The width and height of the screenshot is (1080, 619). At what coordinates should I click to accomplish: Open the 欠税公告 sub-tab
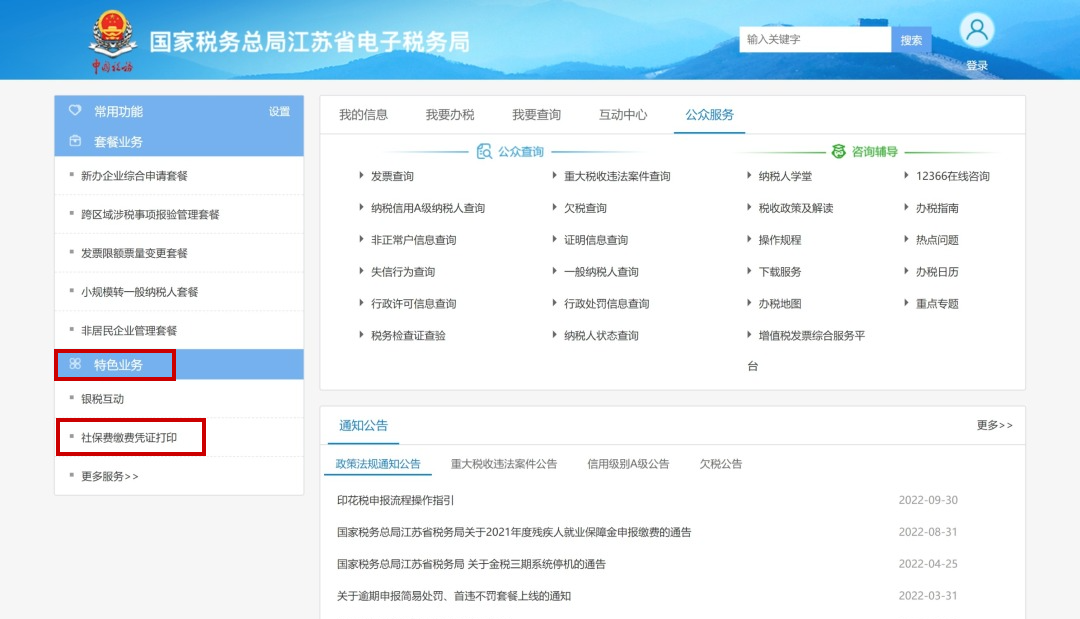[x=720, y=463]
